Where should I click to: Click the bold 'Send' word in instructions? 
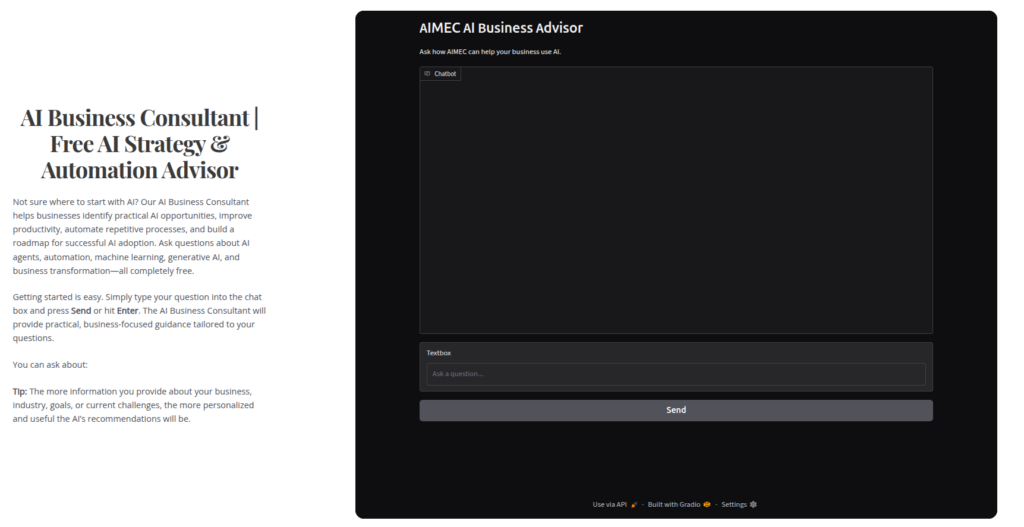click(81, 311)
